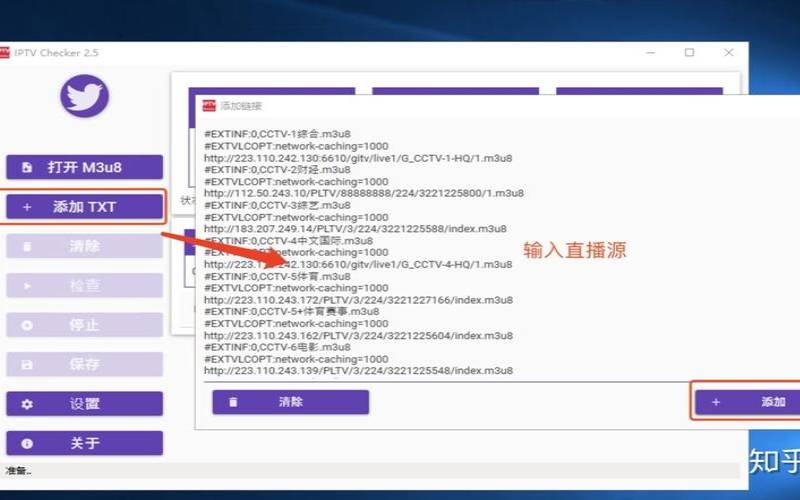The height and width of the screenshot is (500, 800).
Task: Click the info icon on 关于
Action: 27,444
